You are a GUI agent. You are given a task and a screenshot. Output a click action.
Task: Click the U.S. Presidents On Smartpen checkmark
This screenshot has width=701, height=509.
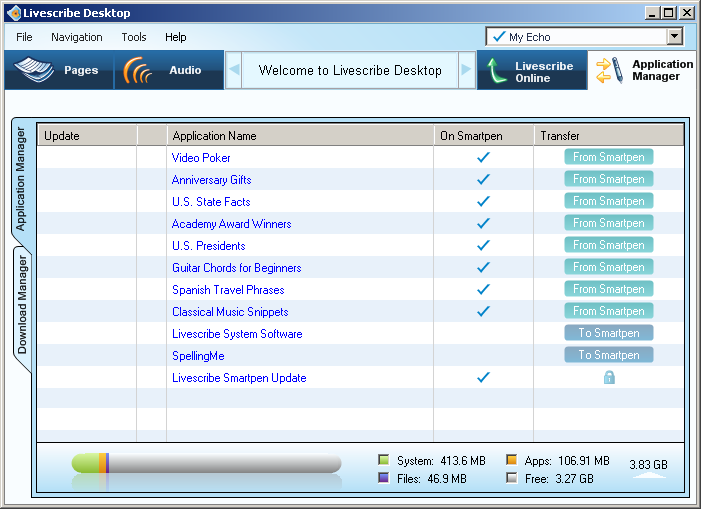tap(483, 246)
